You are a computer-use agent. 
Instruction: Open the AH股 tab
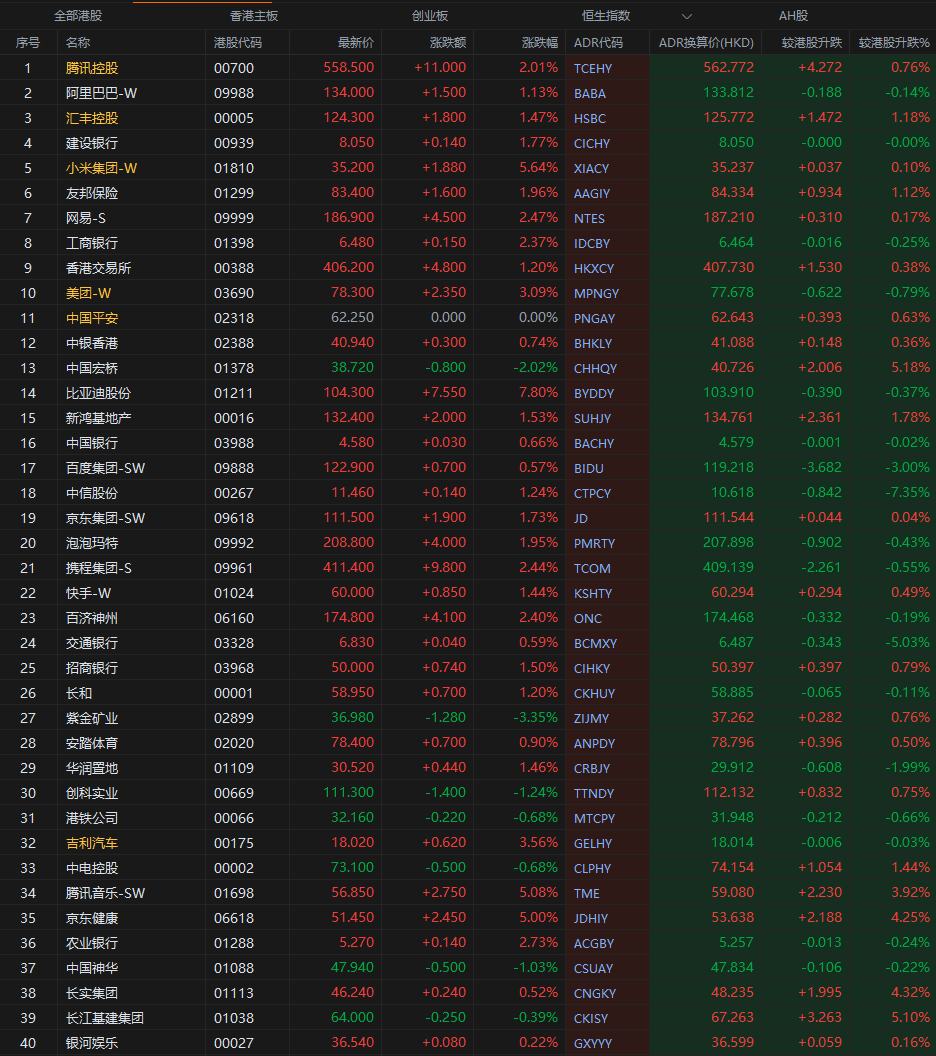tap(793, 15)
